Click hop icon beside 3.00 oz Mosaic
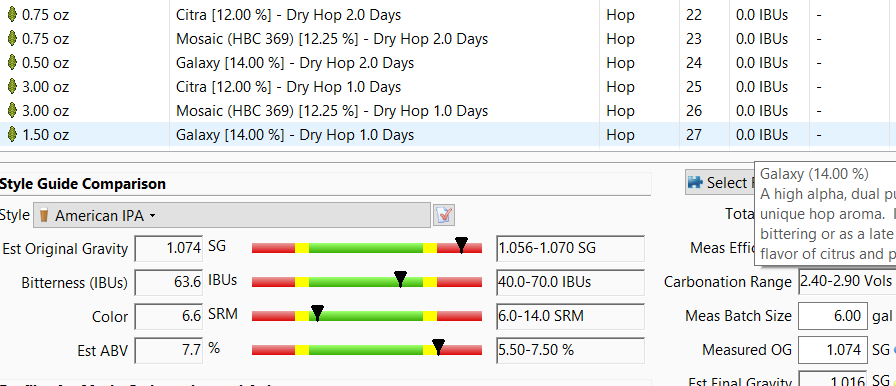 coord(11,111)
